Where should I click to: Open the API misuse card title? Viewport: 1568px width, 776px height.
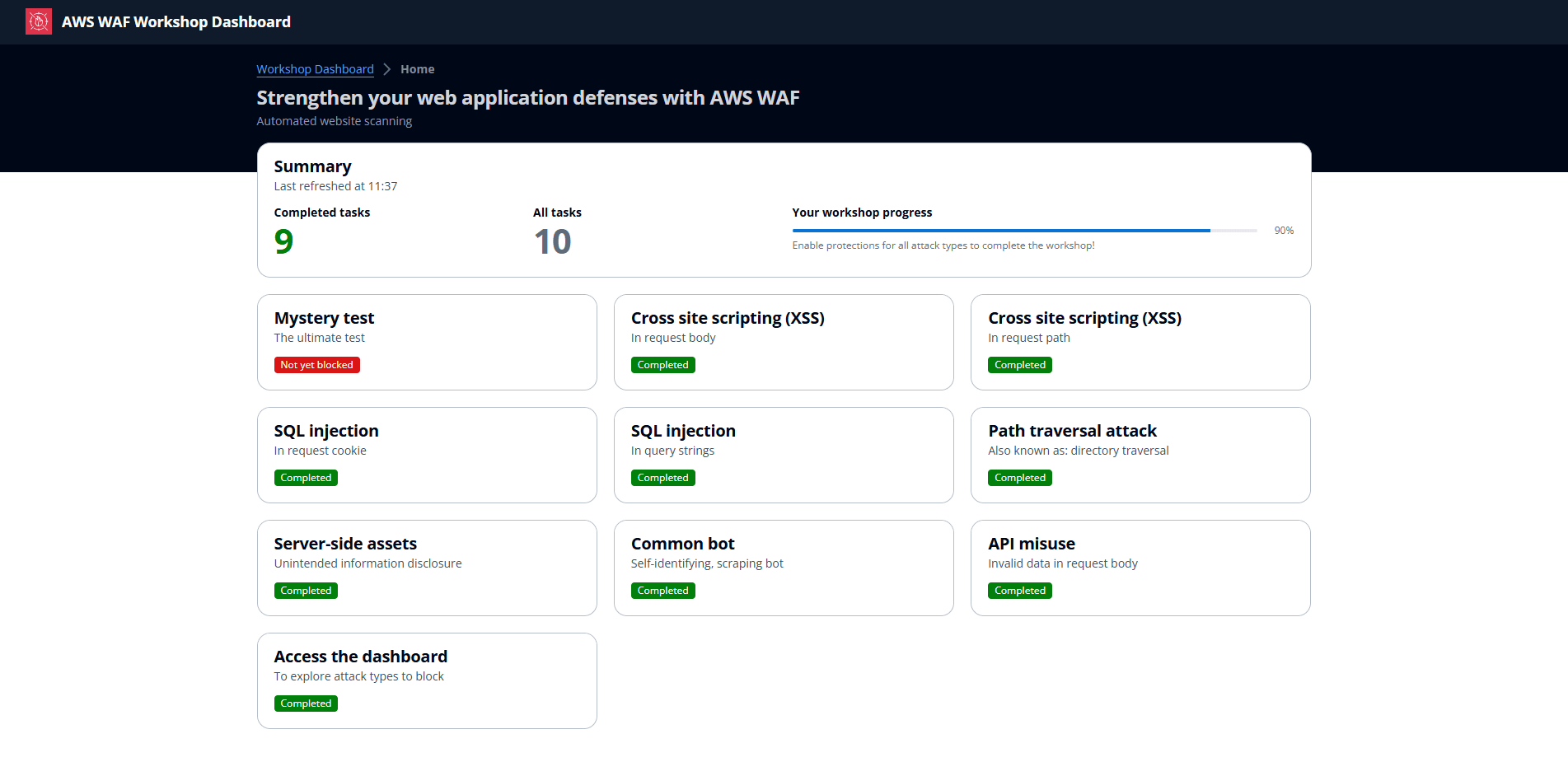point(1032,544)
